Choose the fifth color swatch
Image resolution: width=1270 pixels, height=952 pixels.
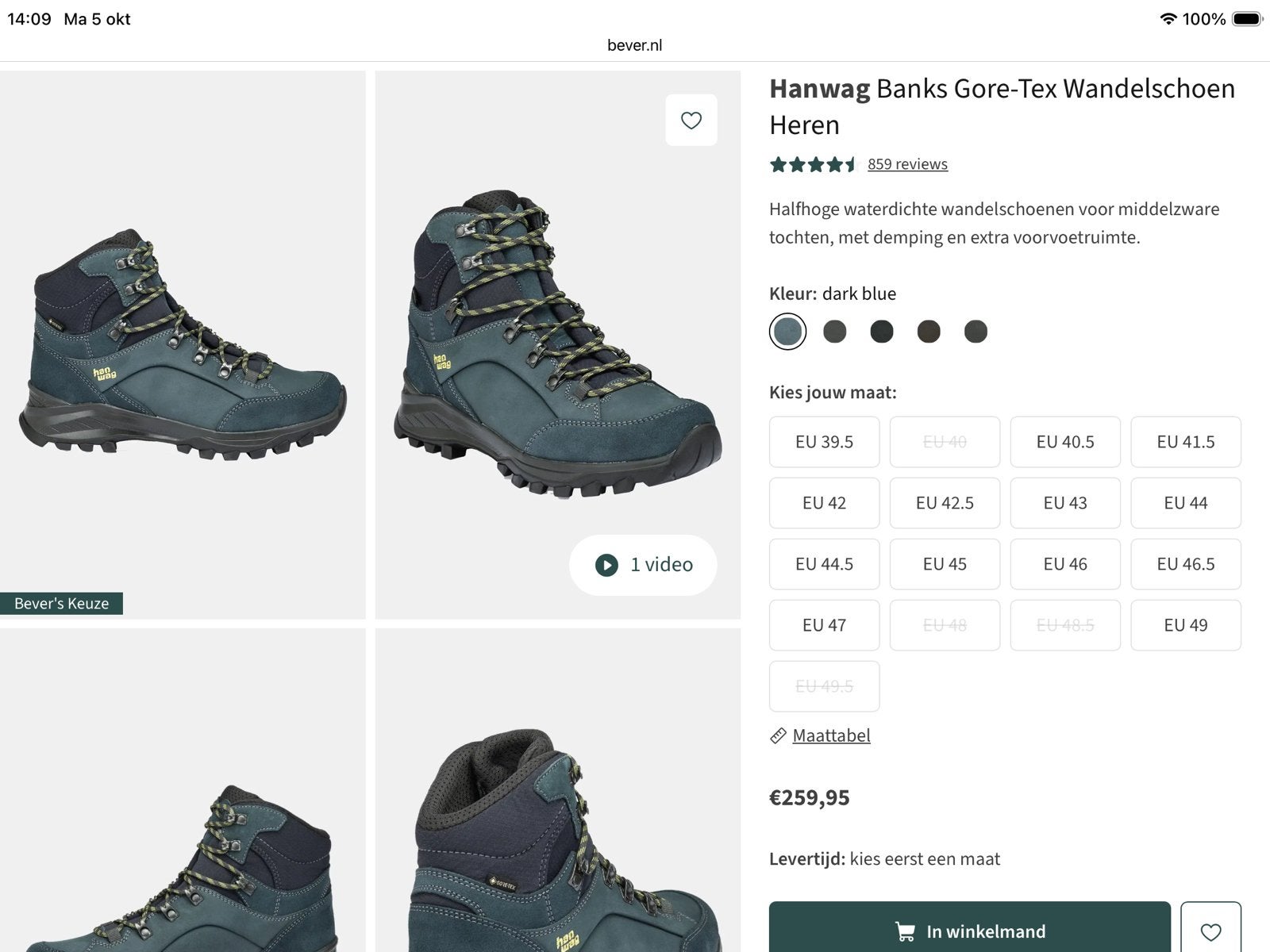pyautogui.click(x=976, y=332)
